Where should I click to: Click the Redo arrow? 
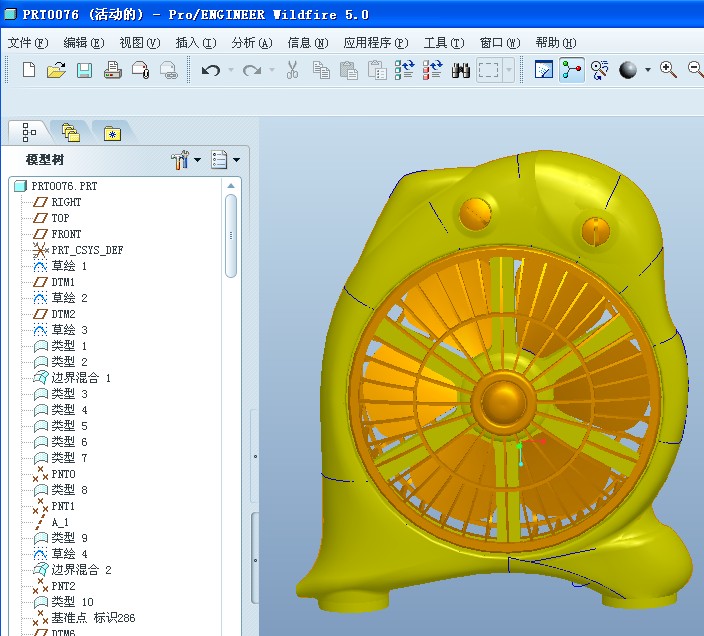point(252,70)
